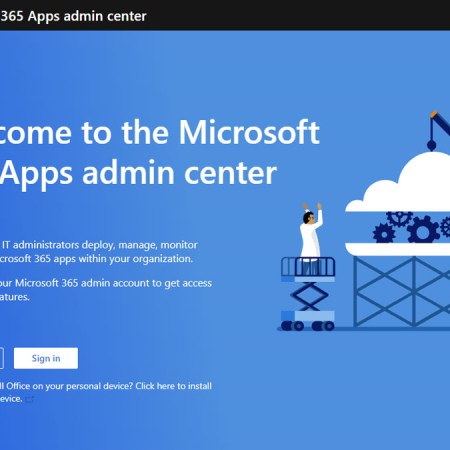450x450 pixels.
Task: Click the "Microsoft 365 admin account" paragraph
Action: point(106,290)
